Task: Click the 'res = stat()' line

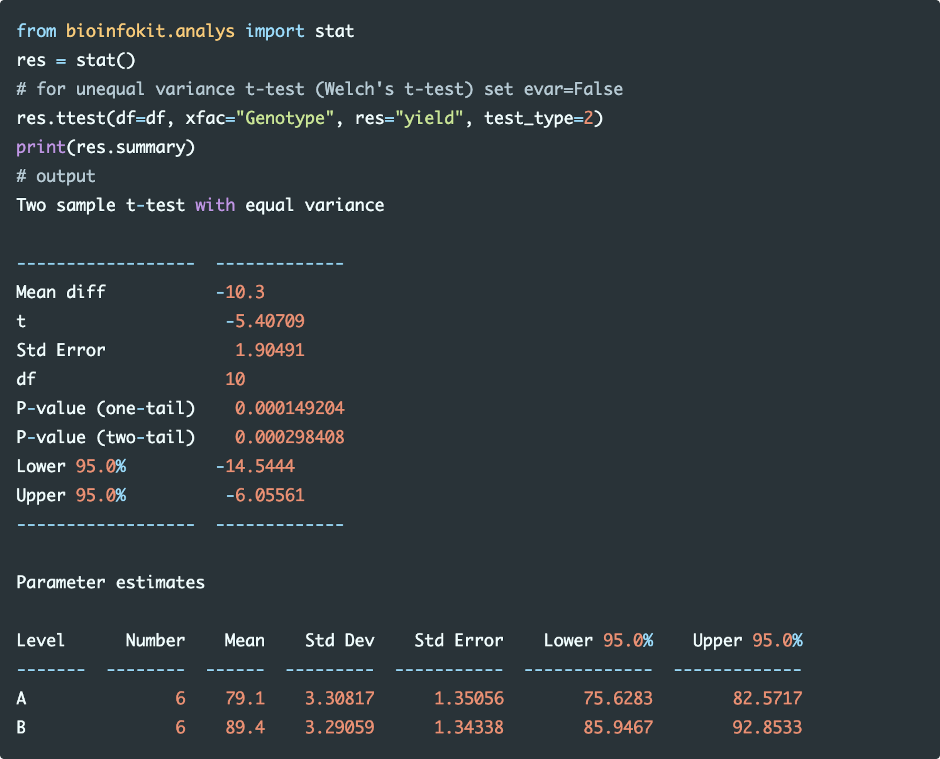Action: point(75,60)
